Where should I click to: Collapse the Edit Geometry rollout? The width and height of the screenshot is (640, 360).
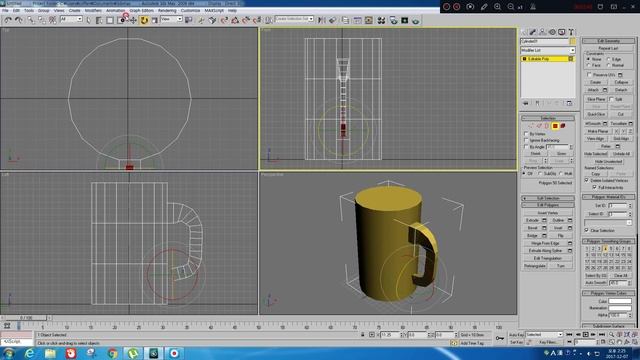(609, 41)
